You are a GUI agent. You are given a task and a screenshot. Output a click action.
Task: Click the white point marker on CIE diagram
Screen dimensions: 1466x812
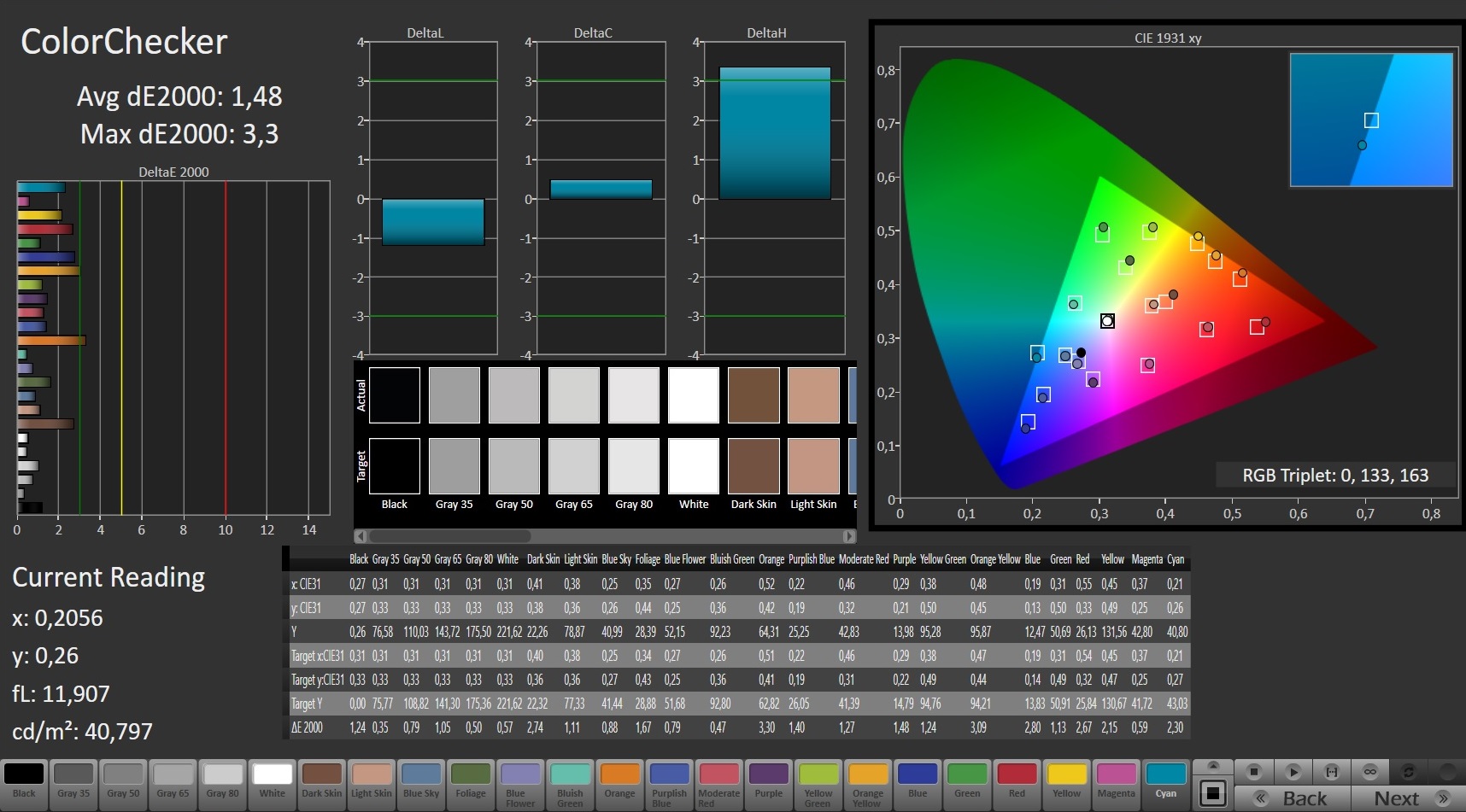[x=1107, y=321]
